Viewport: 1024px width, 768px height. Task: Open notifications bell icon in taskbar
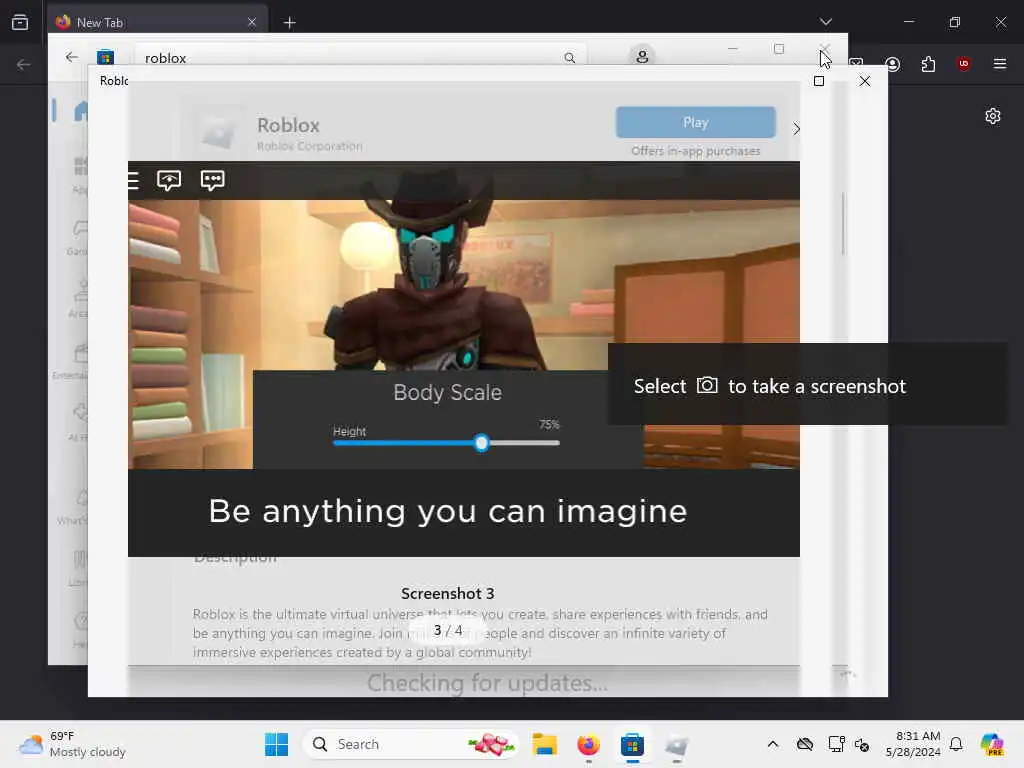(x=956, y=744)
